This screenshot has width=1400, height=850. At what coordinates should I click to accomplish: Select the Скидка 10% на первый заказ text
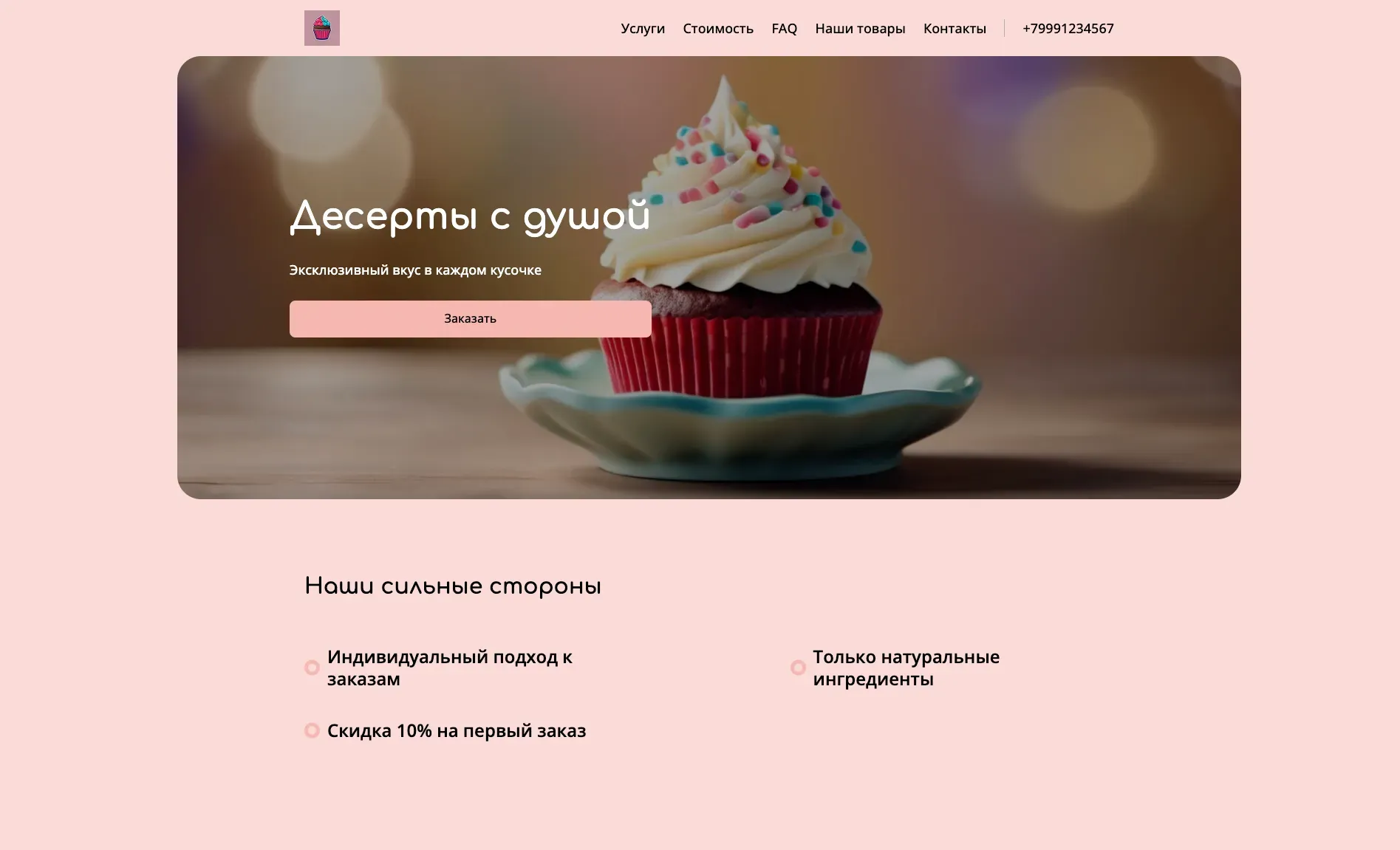click(457, 731)
